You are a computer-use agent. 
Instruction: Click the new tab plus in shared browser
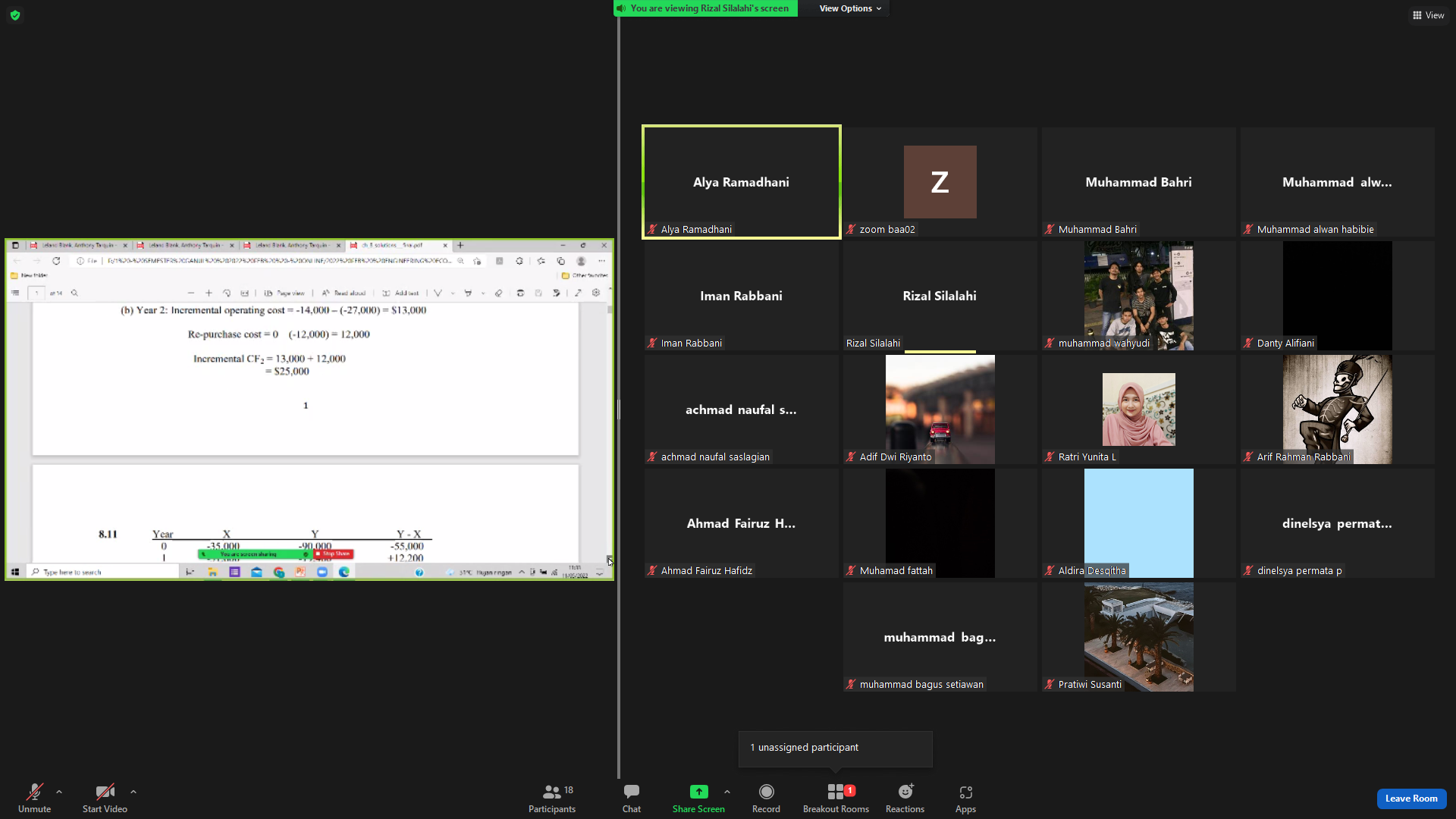(460, 246)
